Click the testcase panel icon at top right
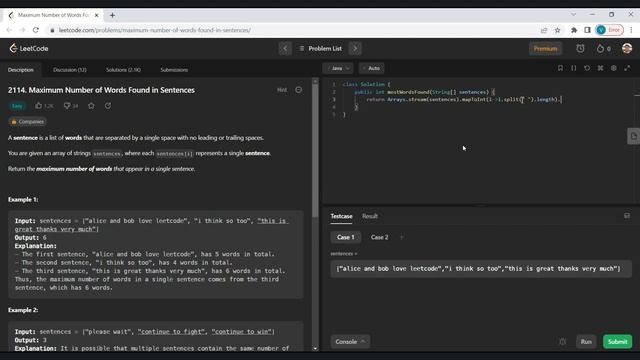Image resolution: width=640 pixels, height=360 pixels. click(627, 216)
